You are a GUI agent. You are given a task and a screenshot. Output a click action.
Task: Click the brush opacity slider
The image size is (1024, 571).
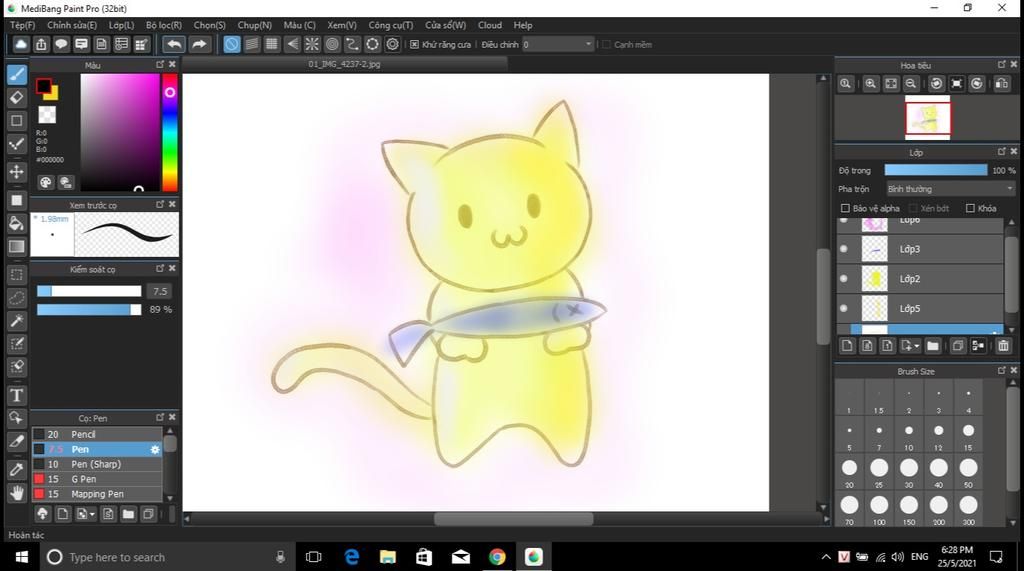click(x=89, y=309)
